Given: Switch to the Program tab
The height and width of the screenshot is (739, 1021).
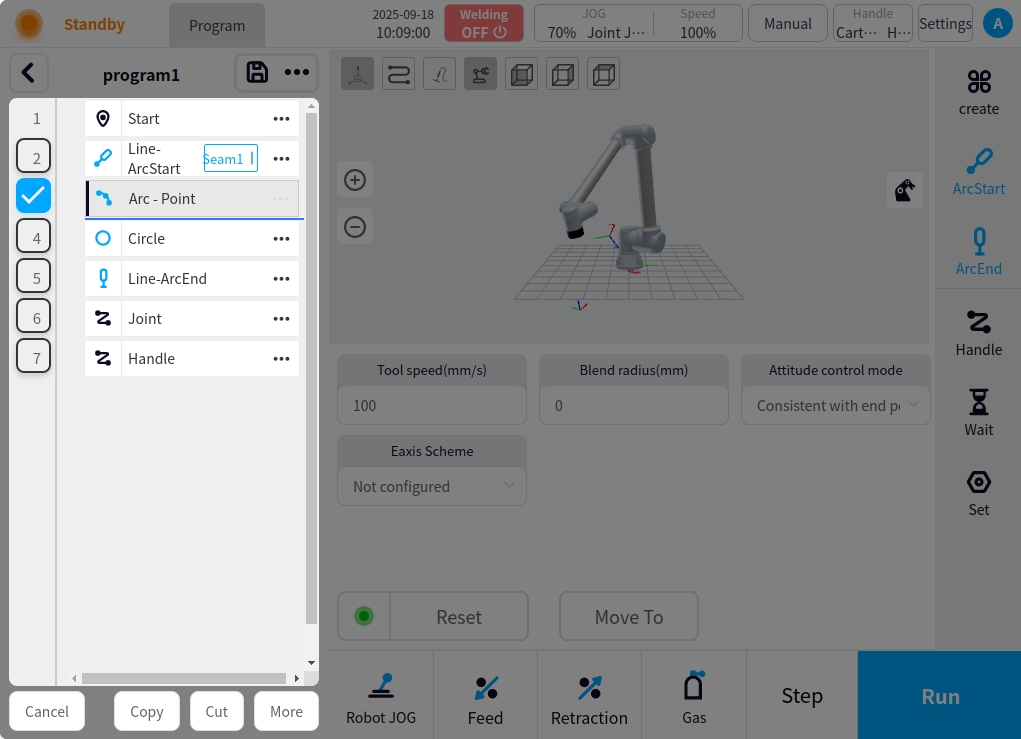Looking at the screenshot, I should coord(217,26).
